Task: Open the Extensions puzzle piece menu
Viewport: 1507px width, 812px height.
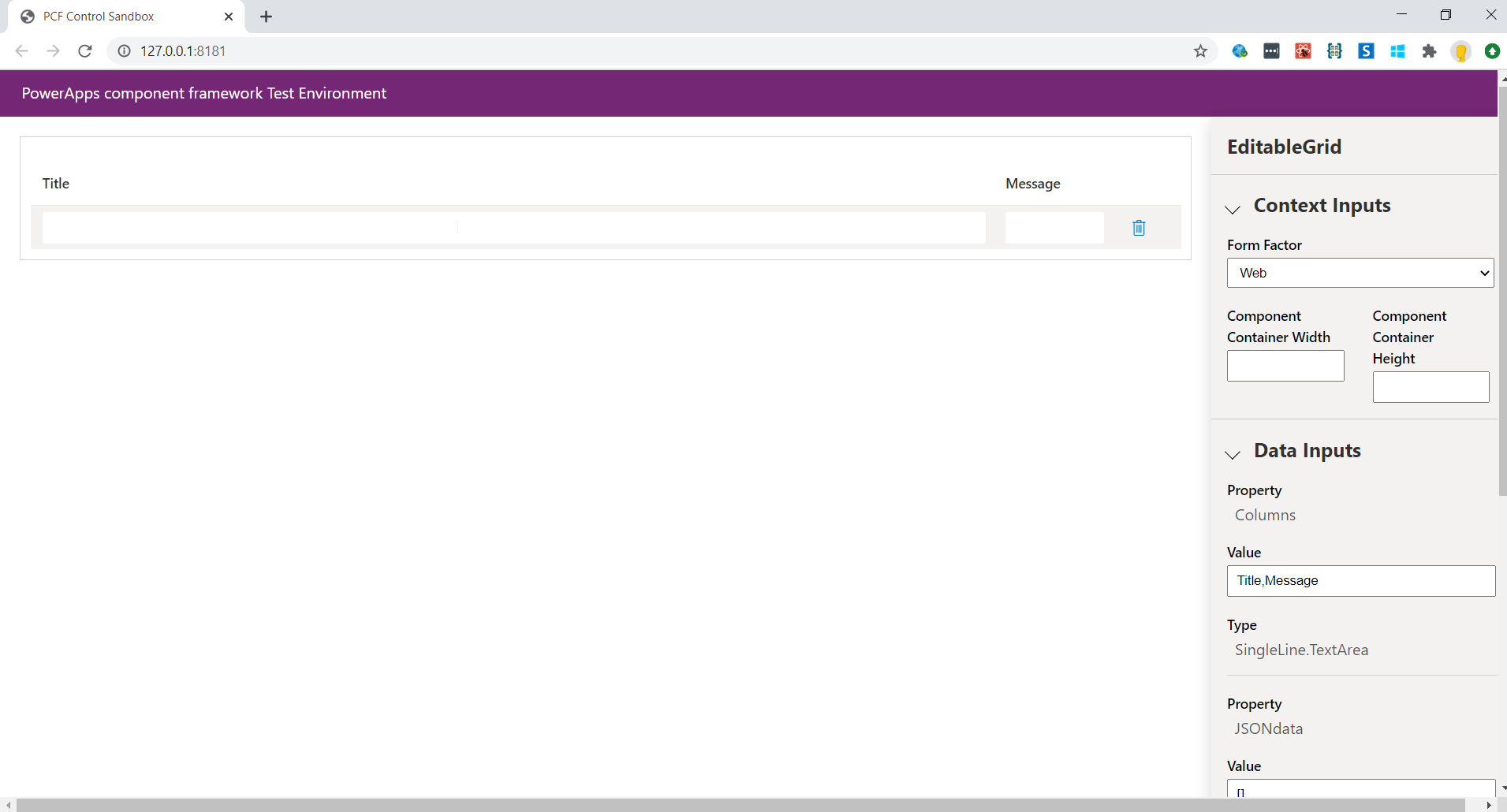Action: 1429,51
